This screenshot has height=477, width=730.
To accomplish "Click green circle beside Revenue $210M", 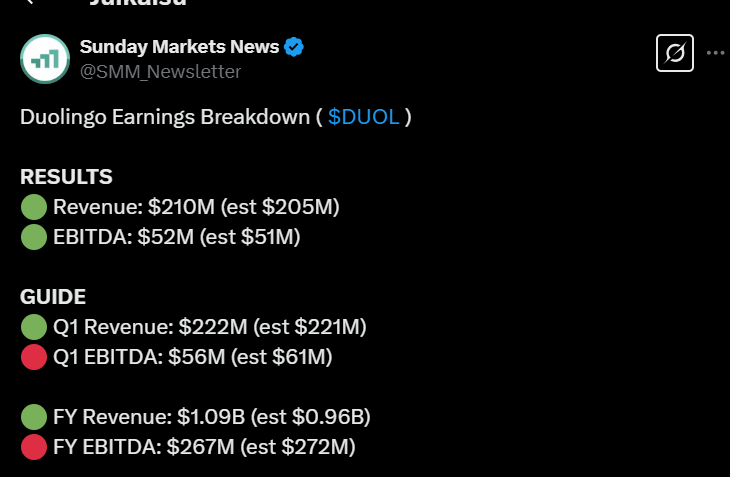I will click(34, 208).
